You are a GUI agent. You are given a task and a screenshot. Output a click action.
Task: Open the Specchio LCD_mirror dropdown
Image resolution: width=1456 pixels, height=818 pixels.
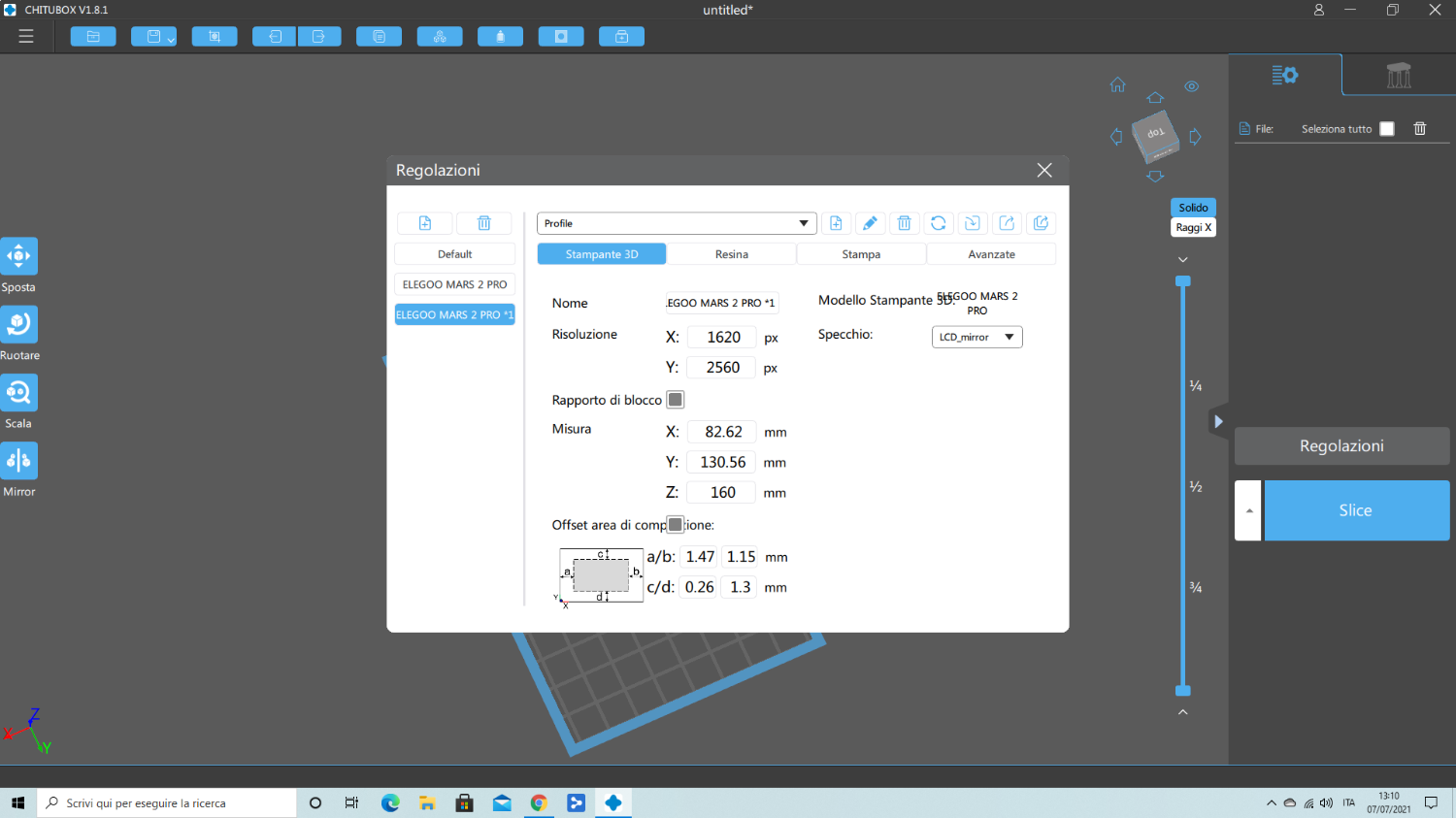point(976,337)
